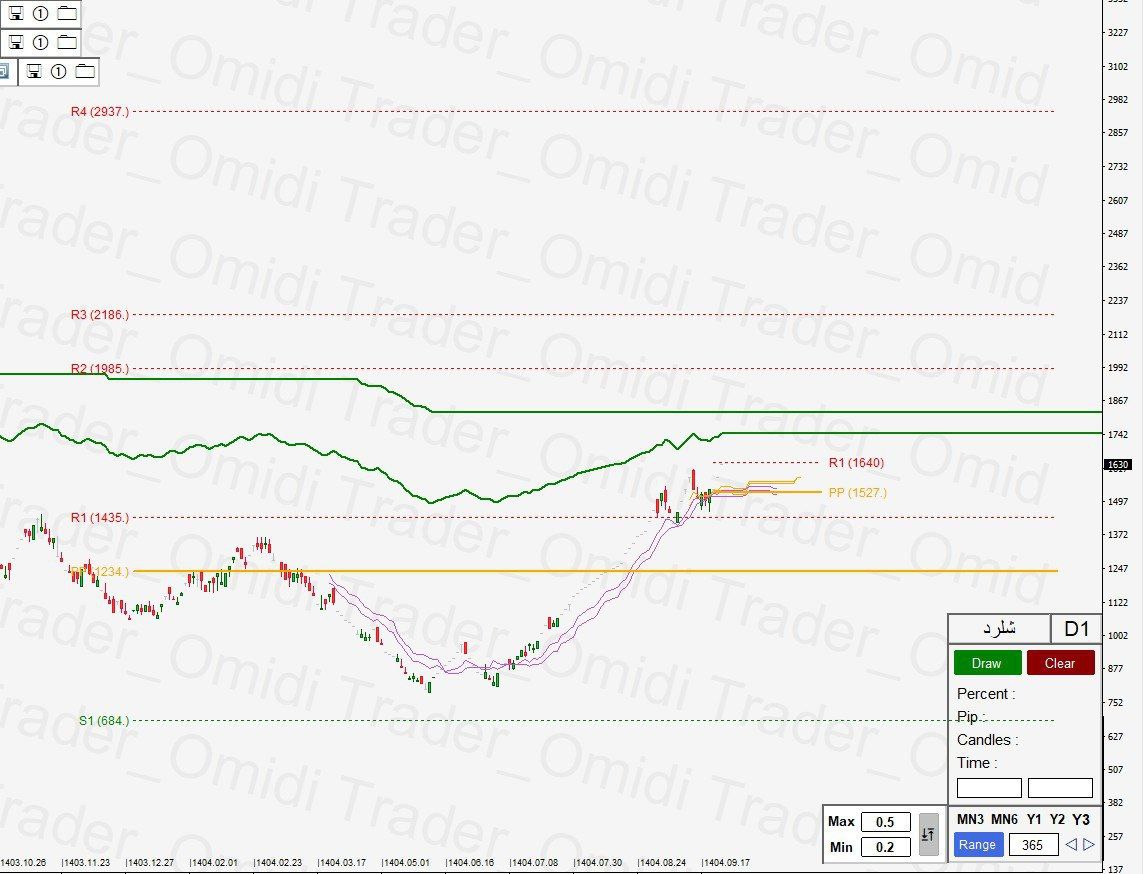
Task: Toggle the Range mode button
Action: click(x=978, y=845)
